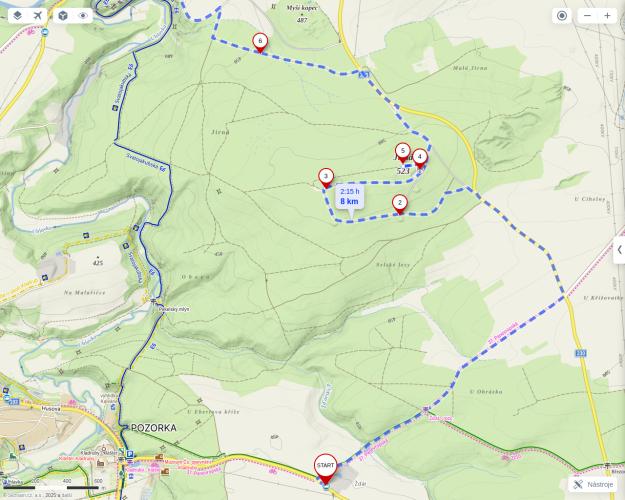Viewport: 625px width, 500px height.
Task: Toggle panorama eye view icon
Action: (83, 16)
